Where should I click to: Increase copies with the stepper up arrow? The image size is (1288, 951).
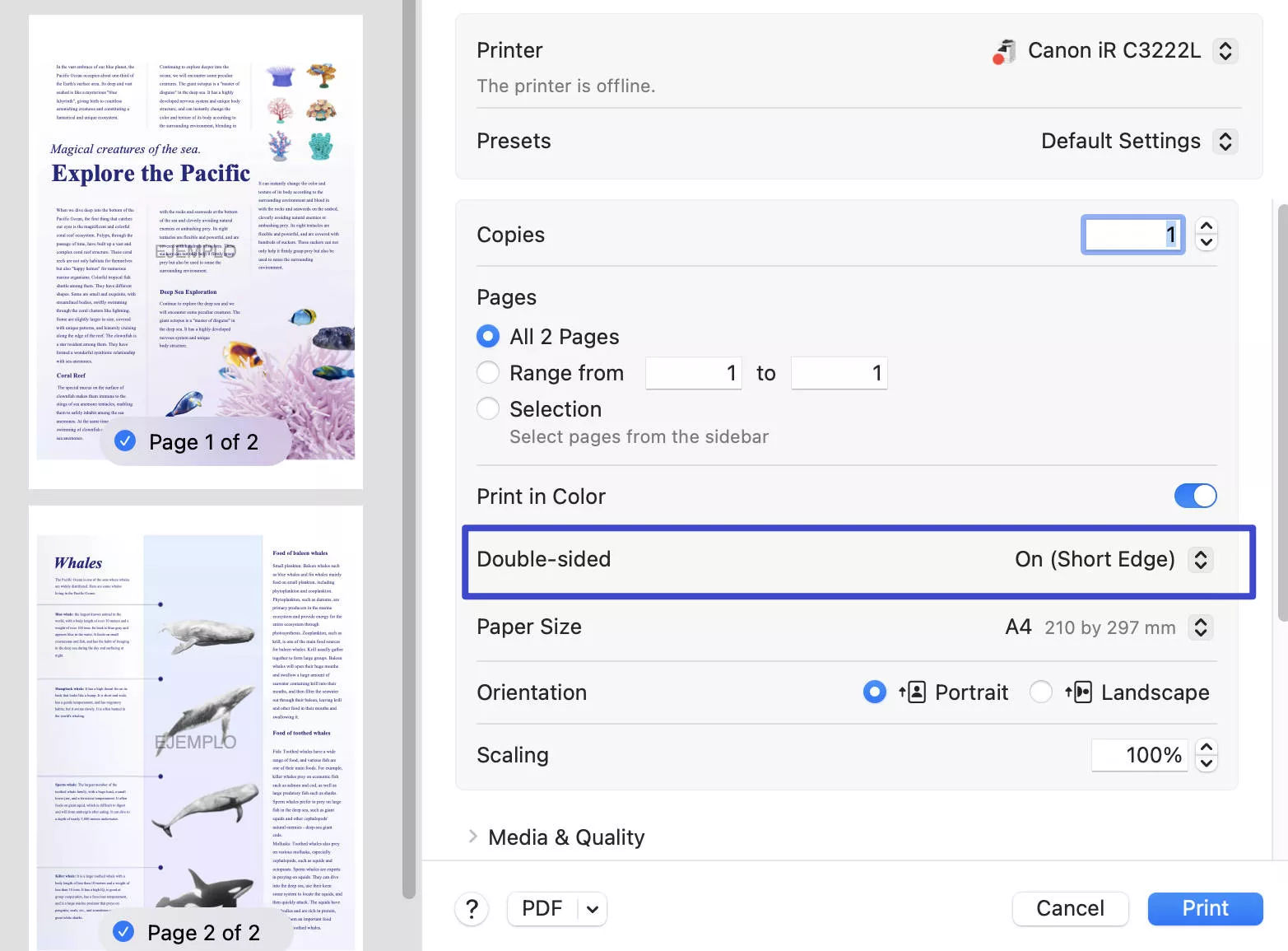pyautogui.click(x=1206, y=226)
